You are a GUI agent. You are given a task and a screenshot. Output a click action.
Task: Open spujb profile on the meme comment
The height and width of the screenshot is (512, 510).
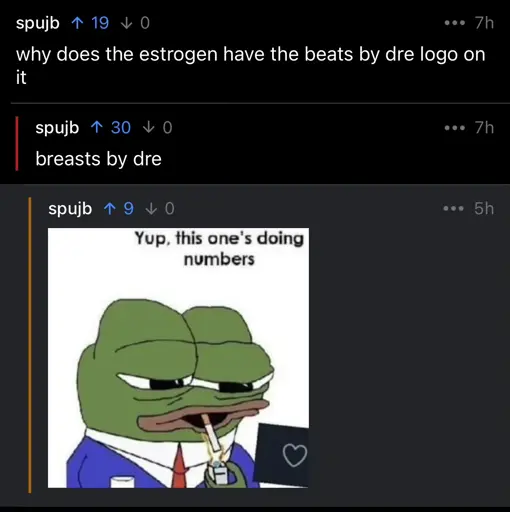[70, 209]
